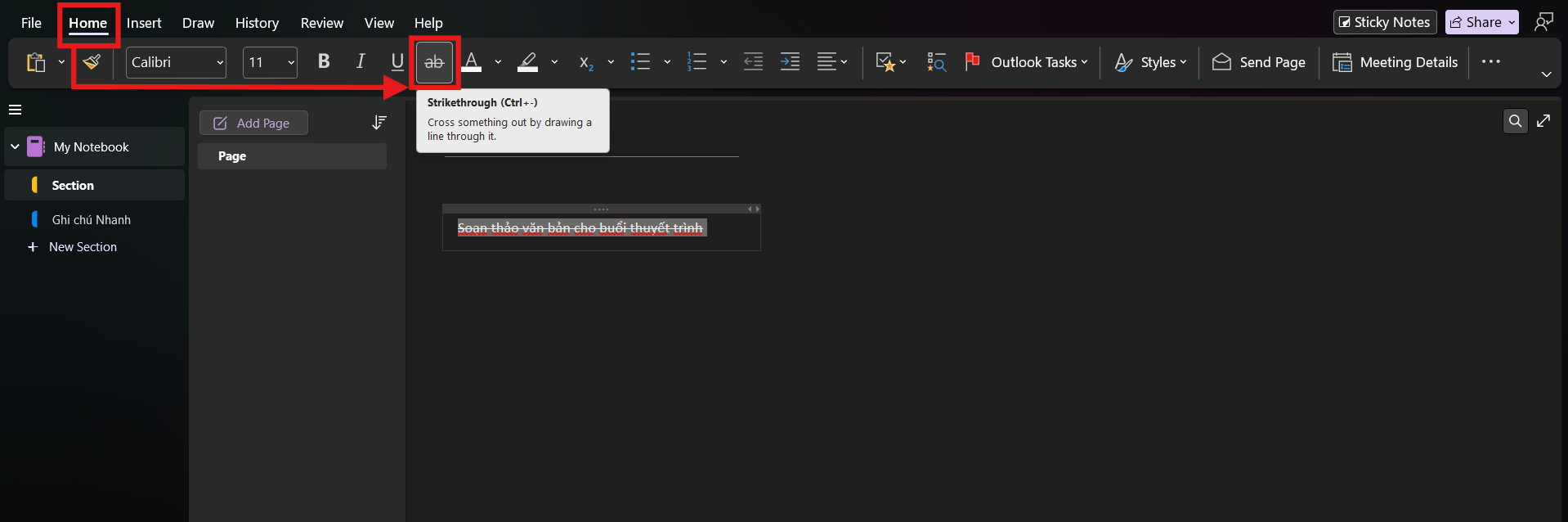Switch to the View tab

(379, 23)
